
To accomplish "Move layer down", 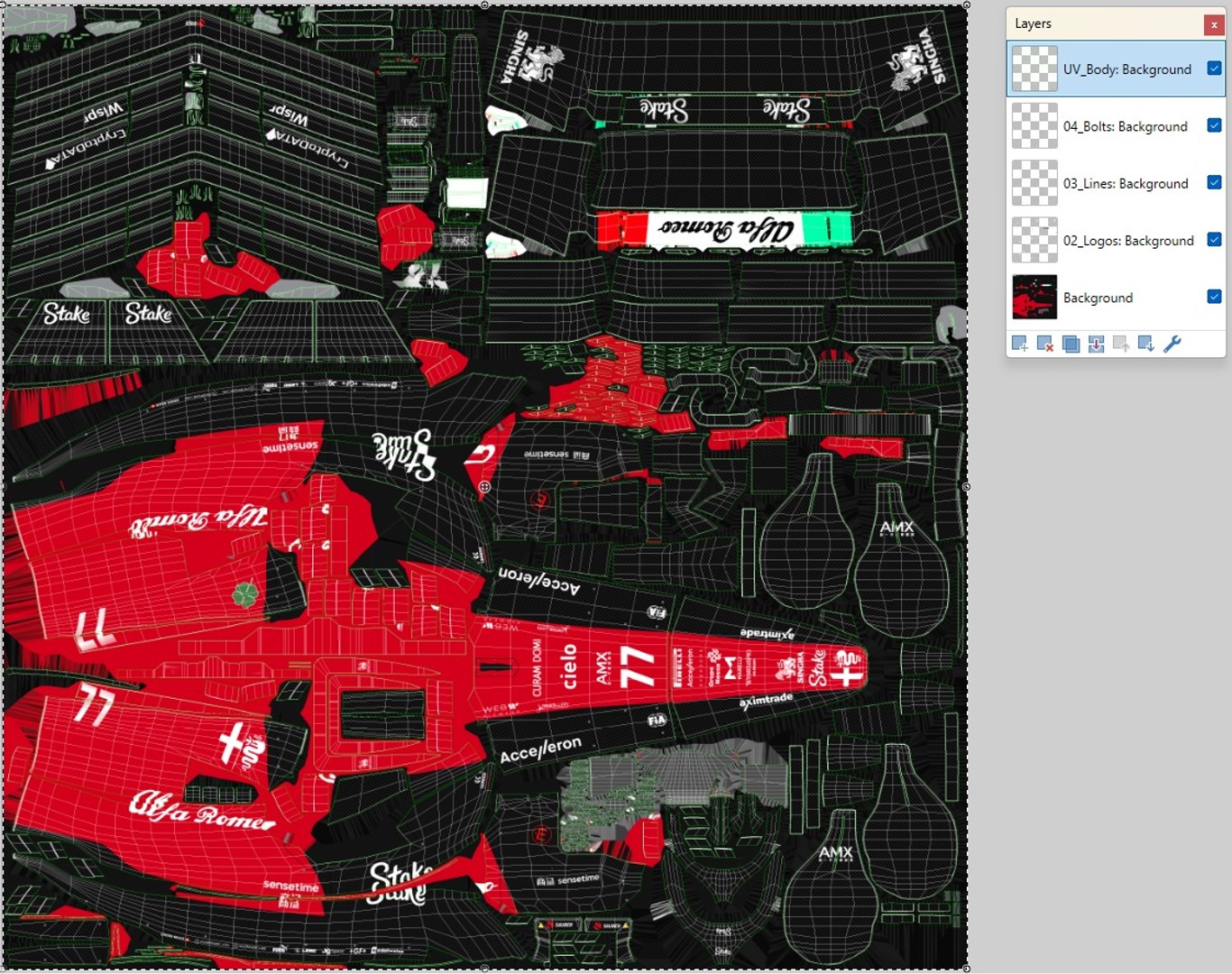I will (x=1146, y=344).
